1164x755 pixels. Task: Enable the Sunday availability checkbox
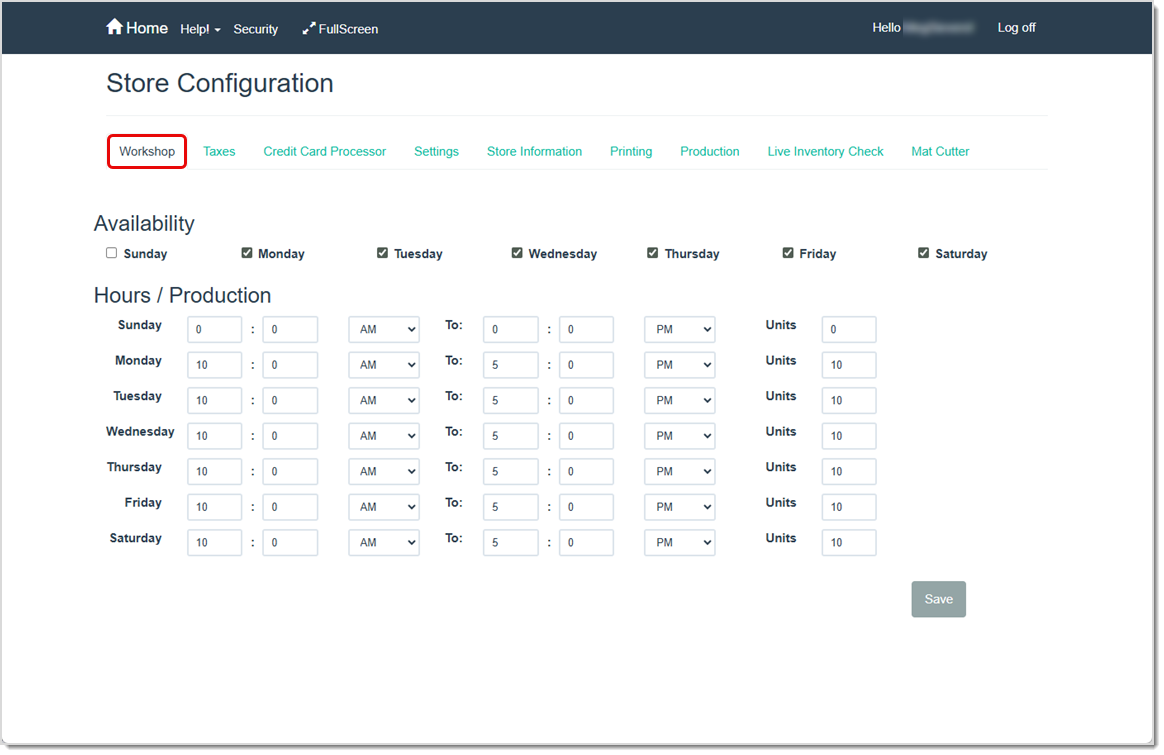(111, 253)
